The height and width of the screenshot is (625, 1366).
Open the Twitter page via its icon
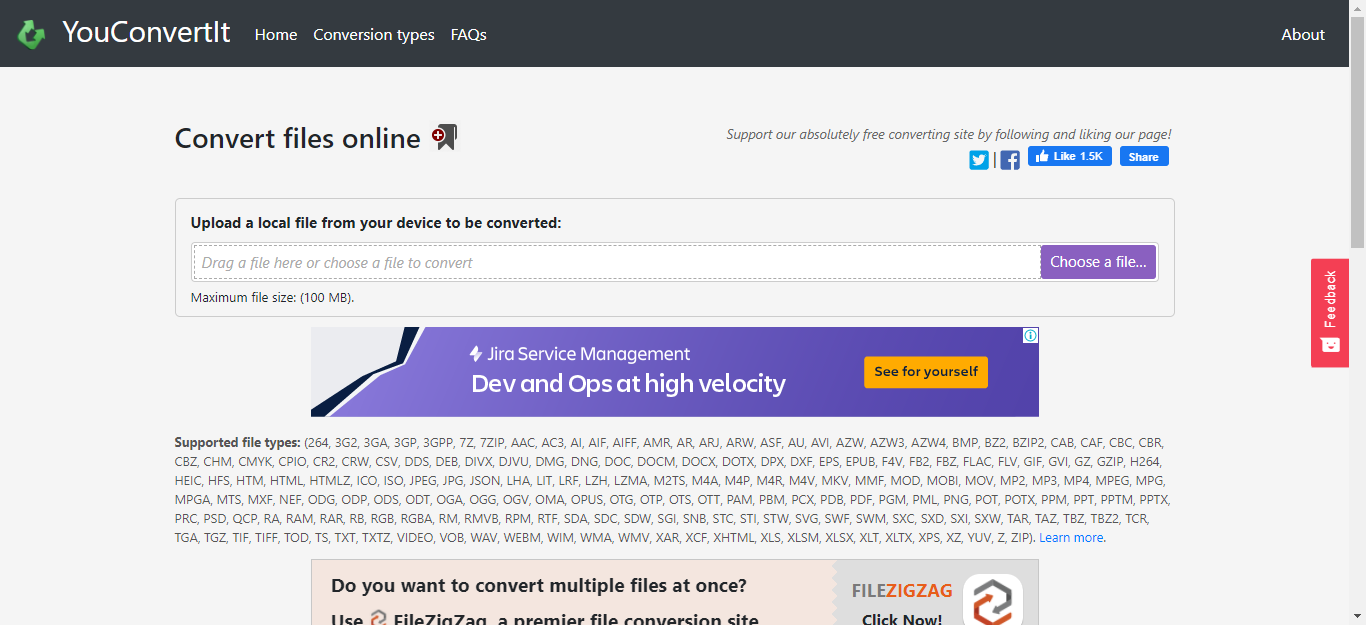pyautogui.click(x=979, y=160)
